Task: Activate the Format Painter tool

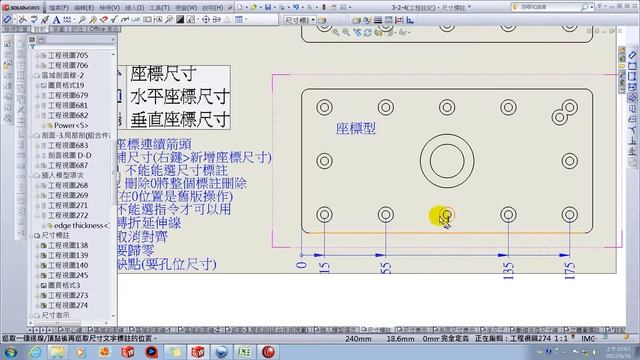Action: click(x=45, y=19)
